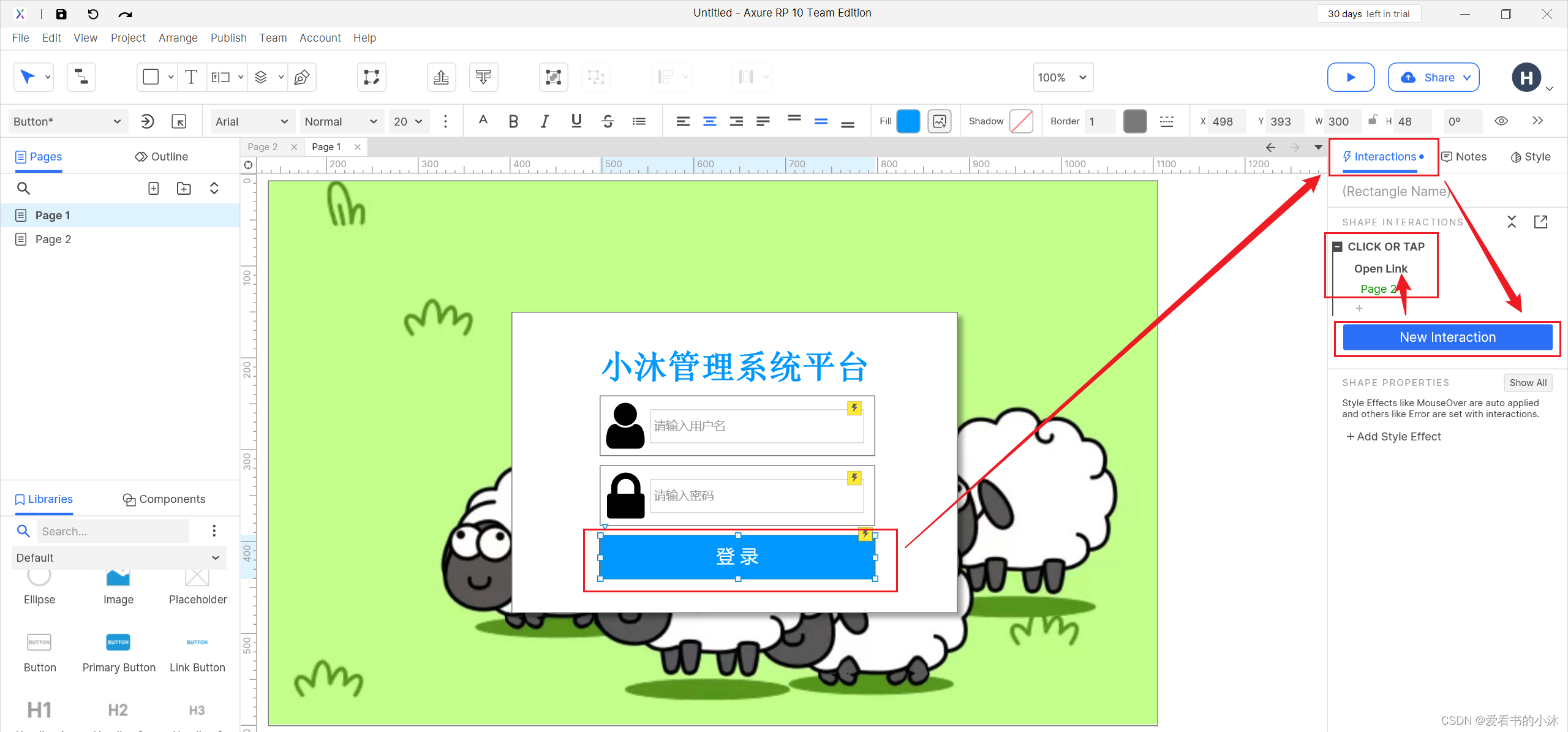Open the blue Fill color swatch
1568x732 pixels.
(x=908, y=121)
